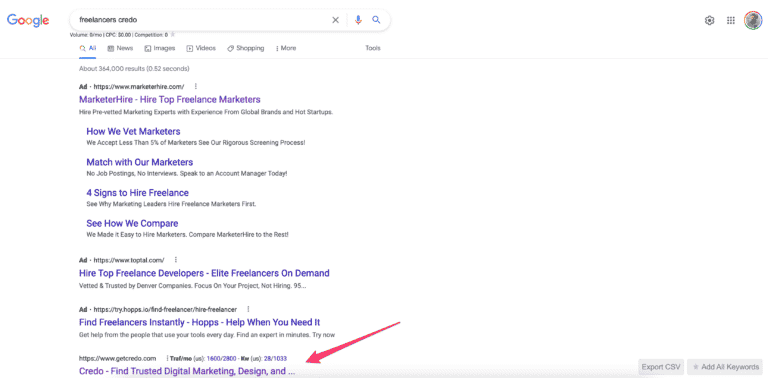768x378 pixels.
Task: Open options dots beside getcredo.com URL
Action: click(167, 358)
